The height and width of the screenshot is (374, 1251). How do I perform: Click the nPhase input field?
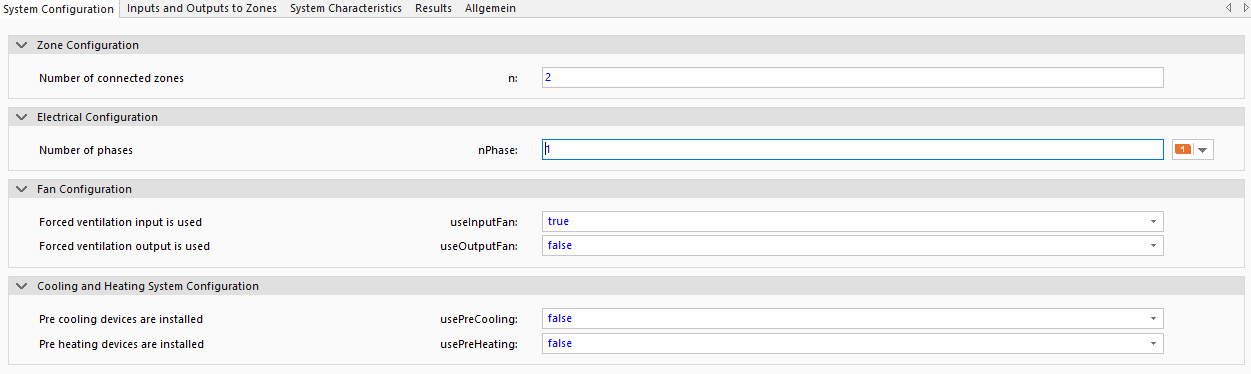point(853,150)
